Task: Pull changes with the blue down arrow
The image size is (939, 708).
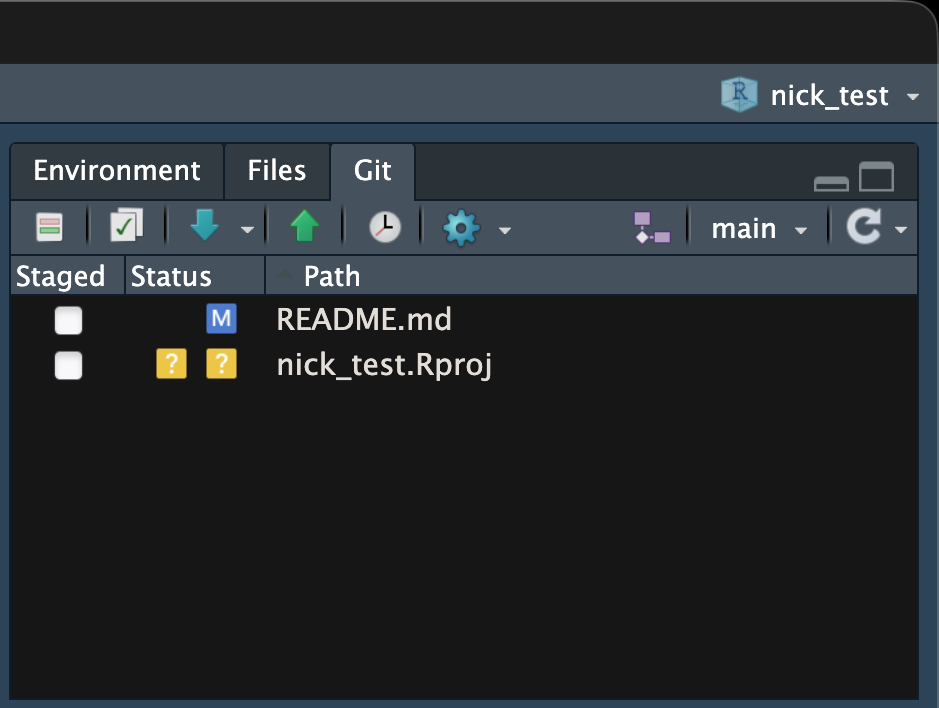Action: point(205,228)
